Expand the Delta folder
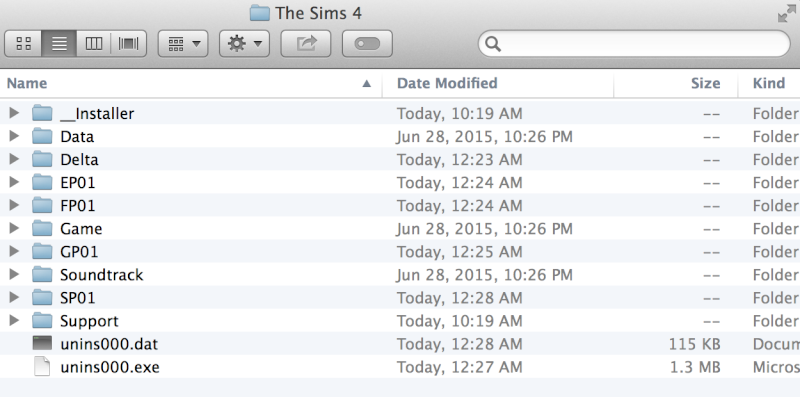 (14, 159)
